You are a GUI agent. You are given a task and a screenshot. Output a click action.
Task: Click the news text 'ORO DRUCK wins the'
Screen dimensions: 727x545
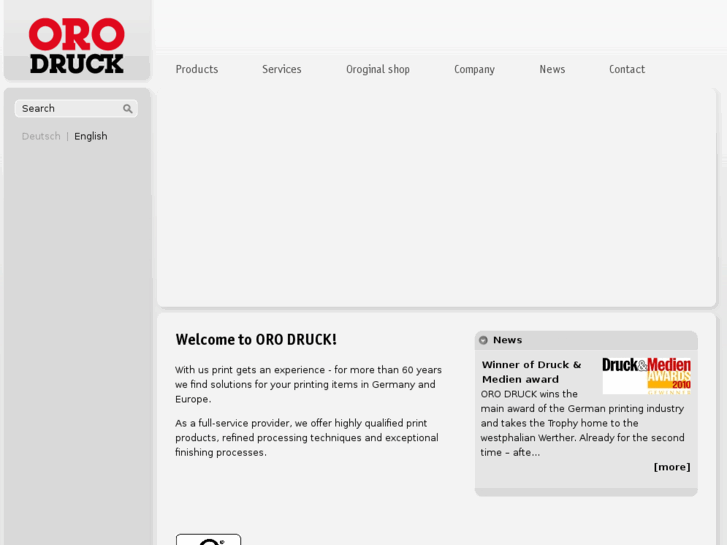point(529,394)
